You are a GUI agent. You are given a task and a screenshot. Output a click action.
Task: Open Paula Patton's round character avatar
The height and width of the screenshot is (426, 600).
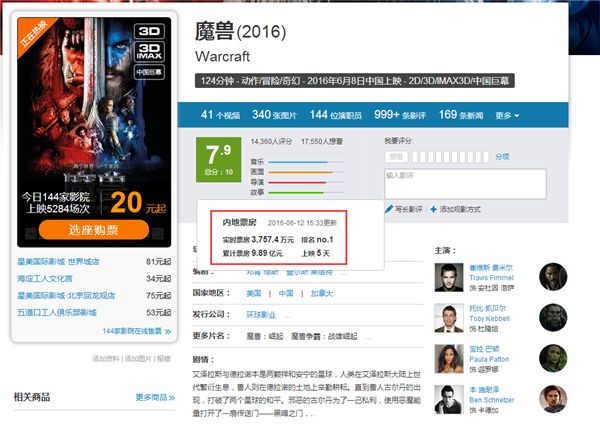pos(553,358)
